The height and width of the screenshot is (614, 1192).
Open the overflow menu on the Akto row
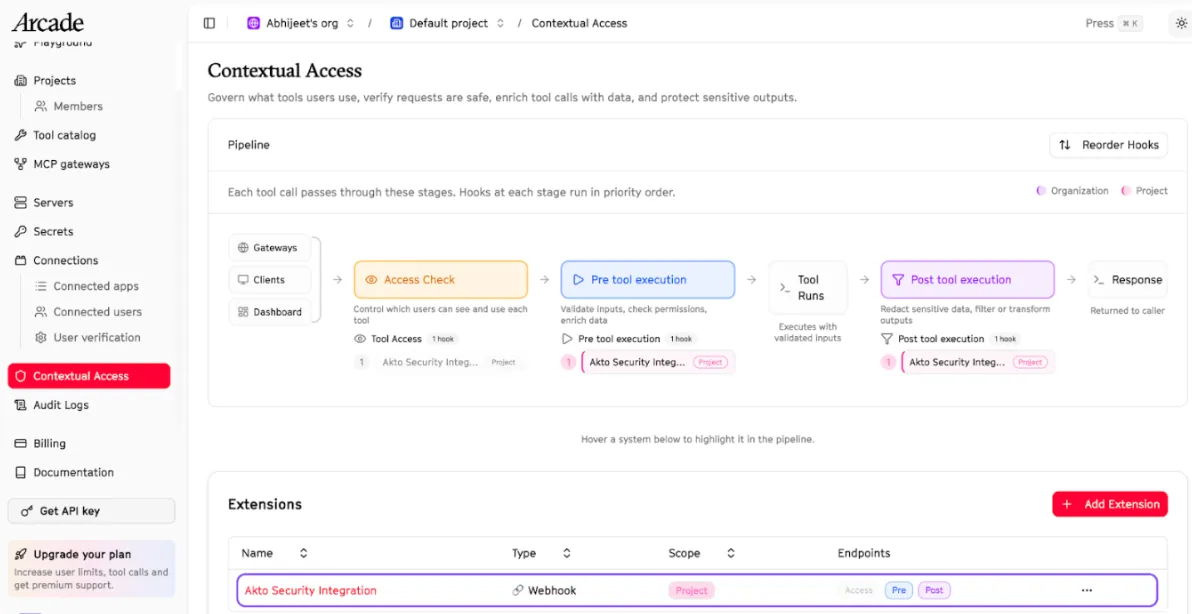pyautogui.click(x=1086, y=590)
